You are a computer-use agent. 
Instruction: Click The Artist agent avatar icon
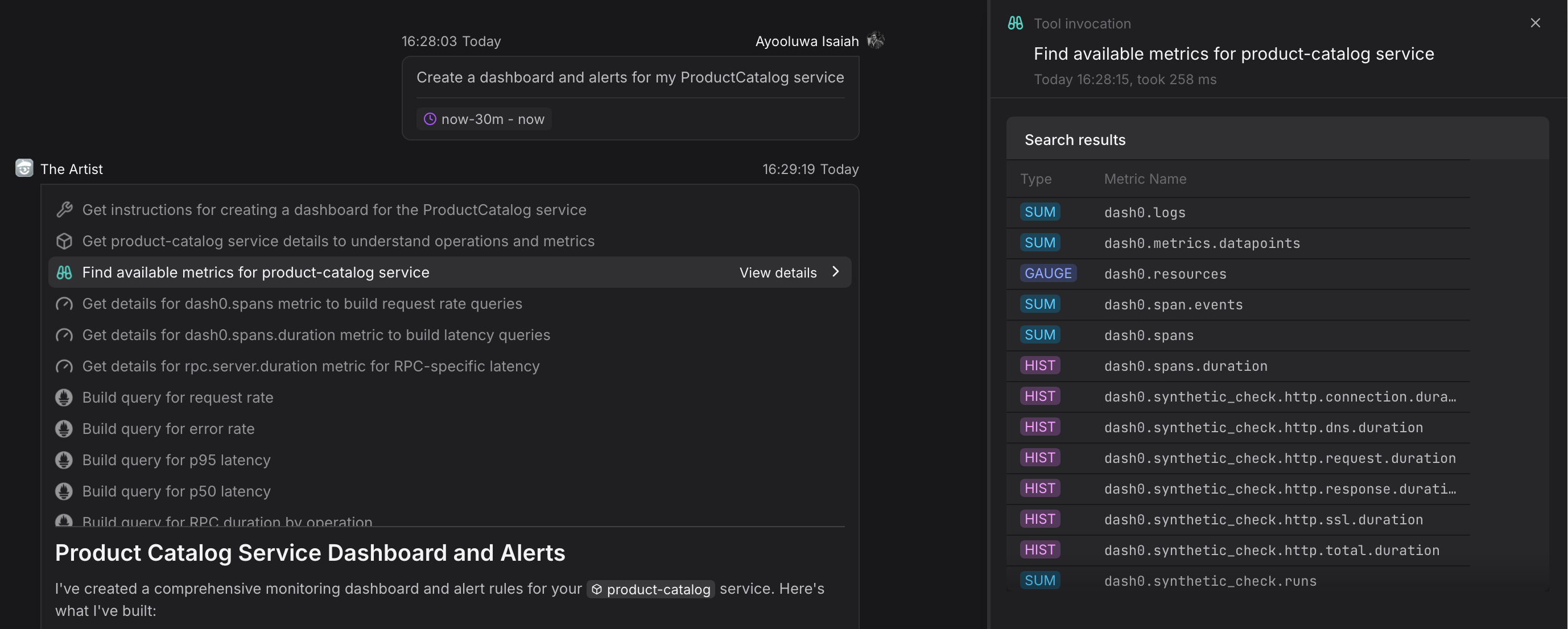(x=24, y=168)
